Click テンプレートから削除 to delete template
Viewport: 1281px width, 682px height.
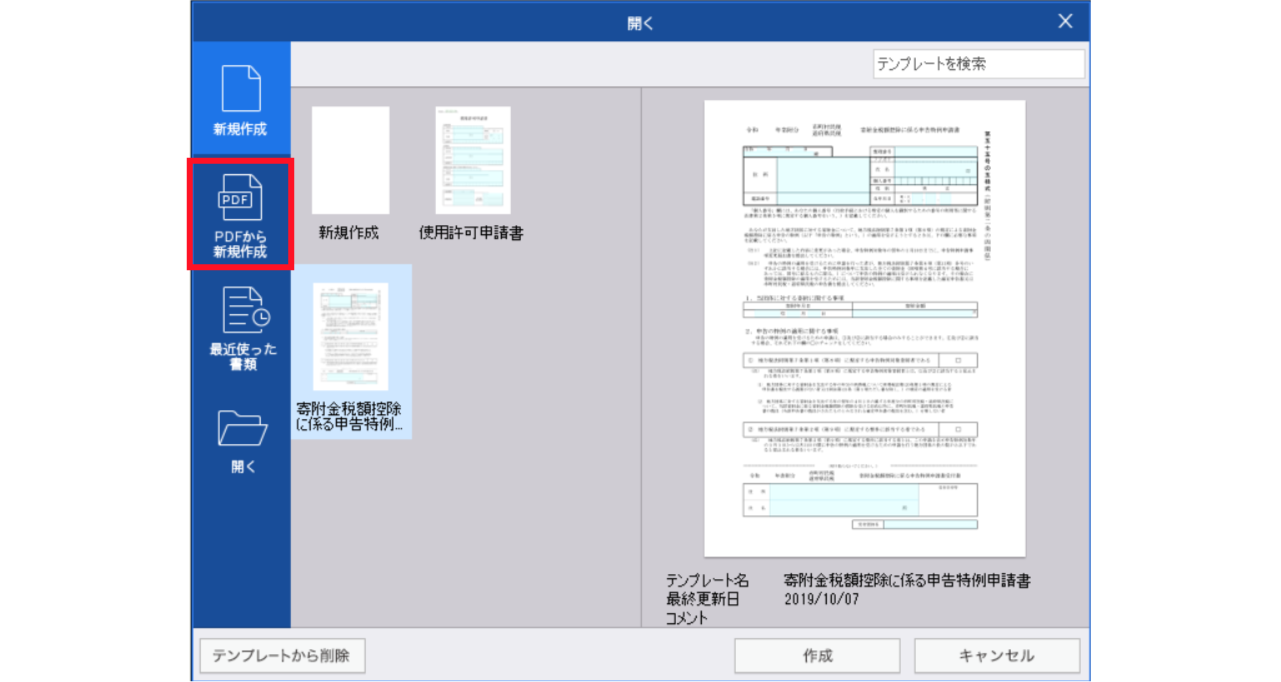coord(282,656)
